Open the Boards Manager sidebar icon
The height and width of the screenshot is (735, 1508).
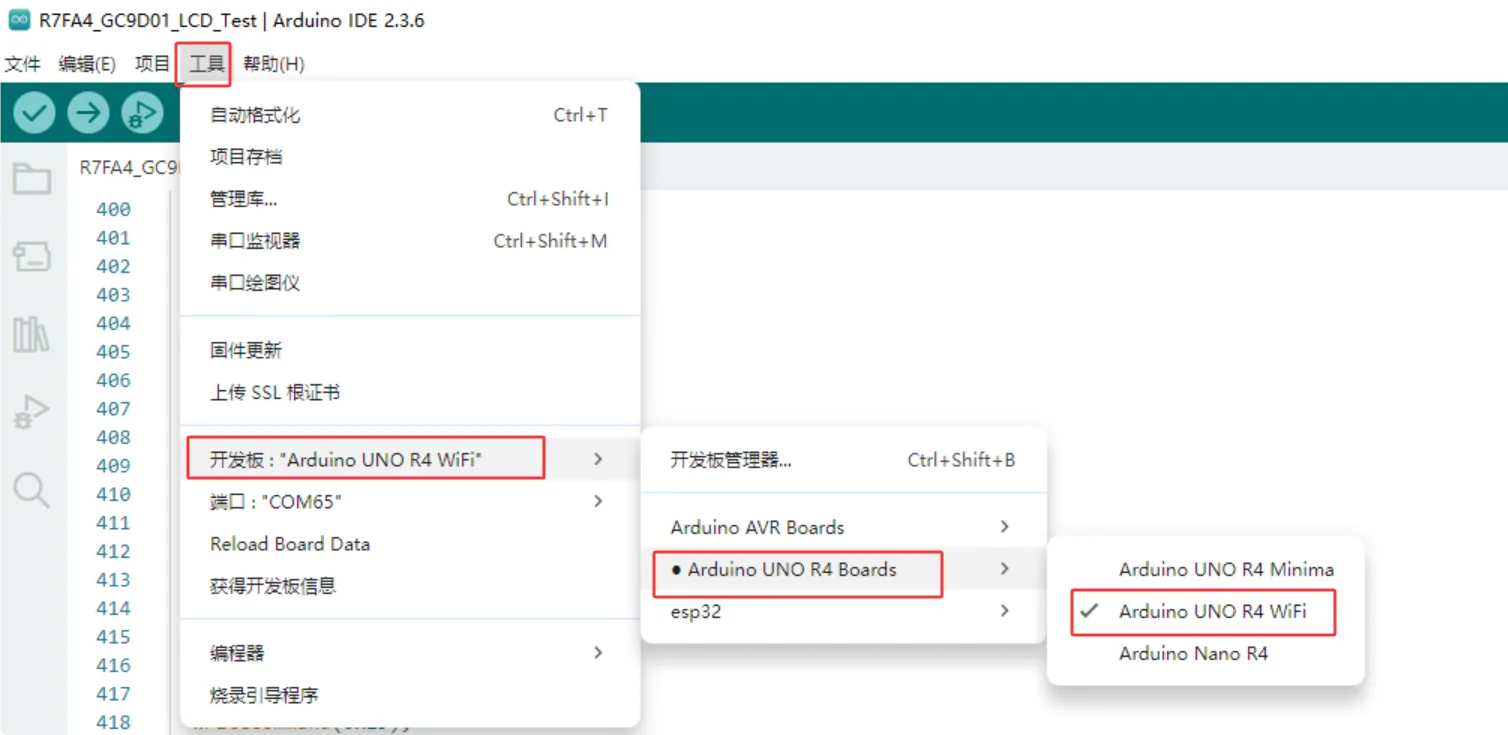point(31,256)
